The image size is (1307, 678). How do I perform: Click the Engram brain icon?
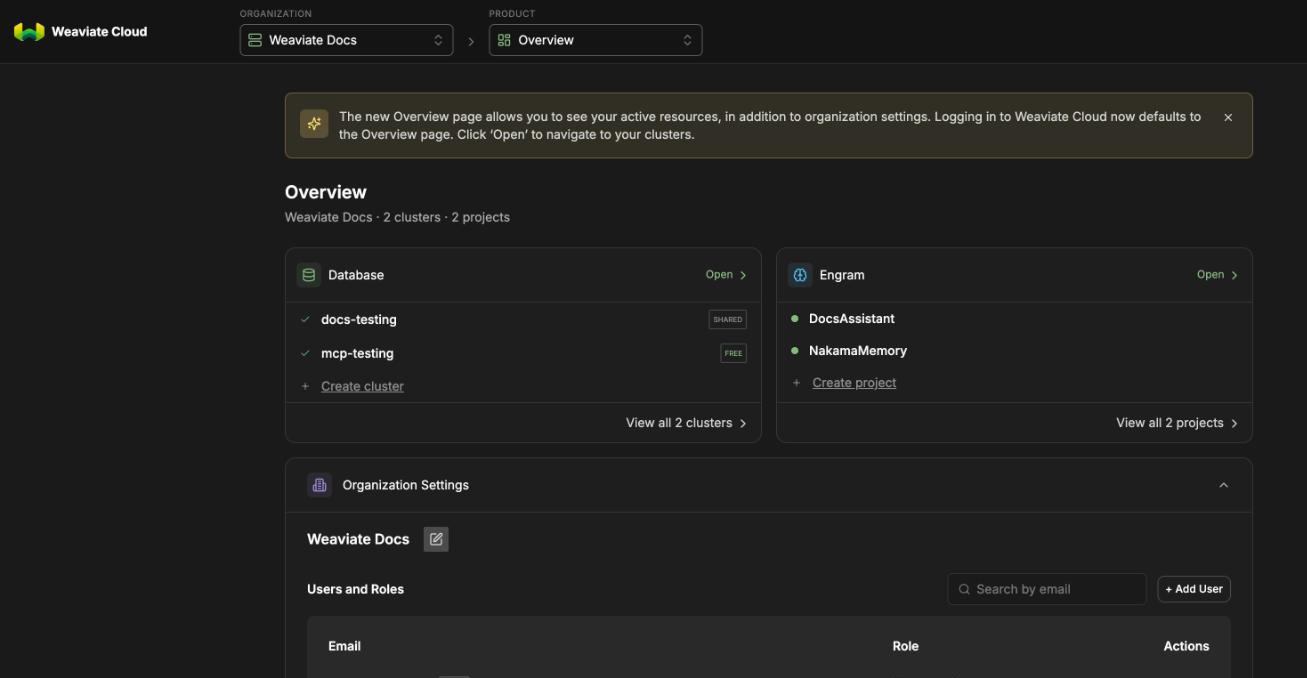point(800,275)
